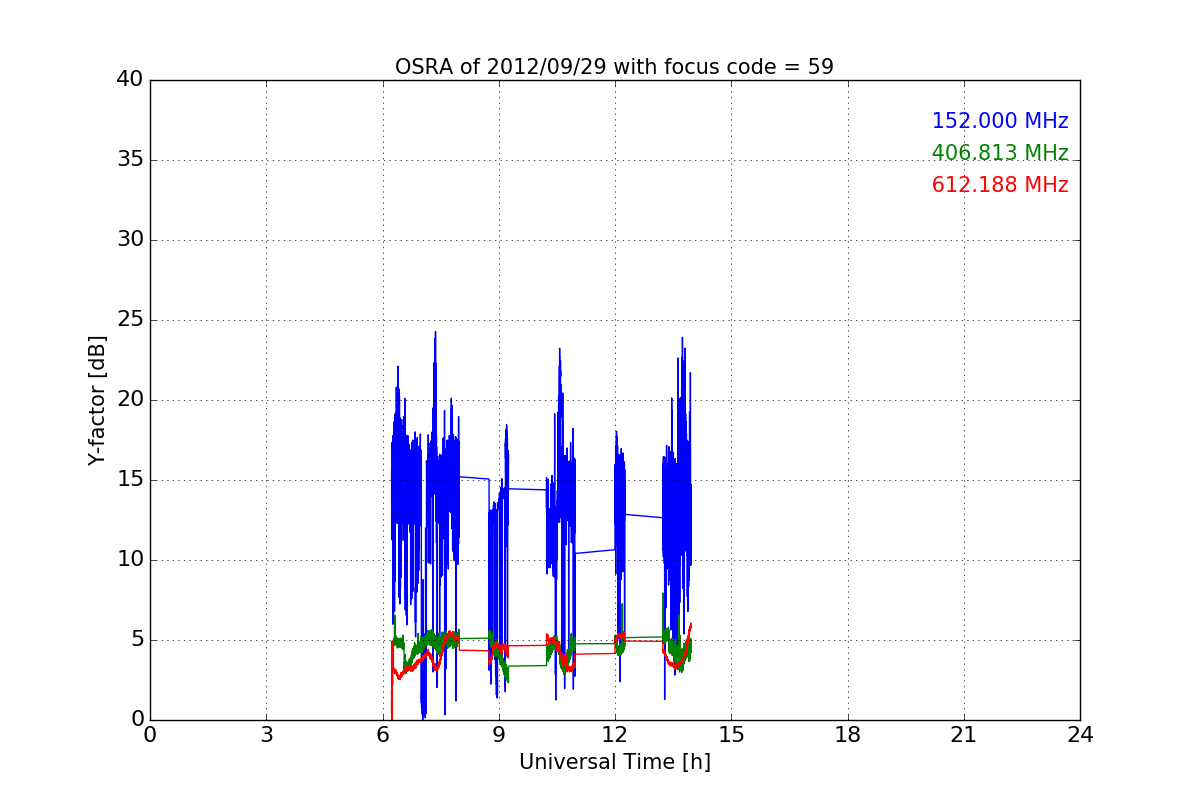Click the y-axis tick label 30

[130, 240]
